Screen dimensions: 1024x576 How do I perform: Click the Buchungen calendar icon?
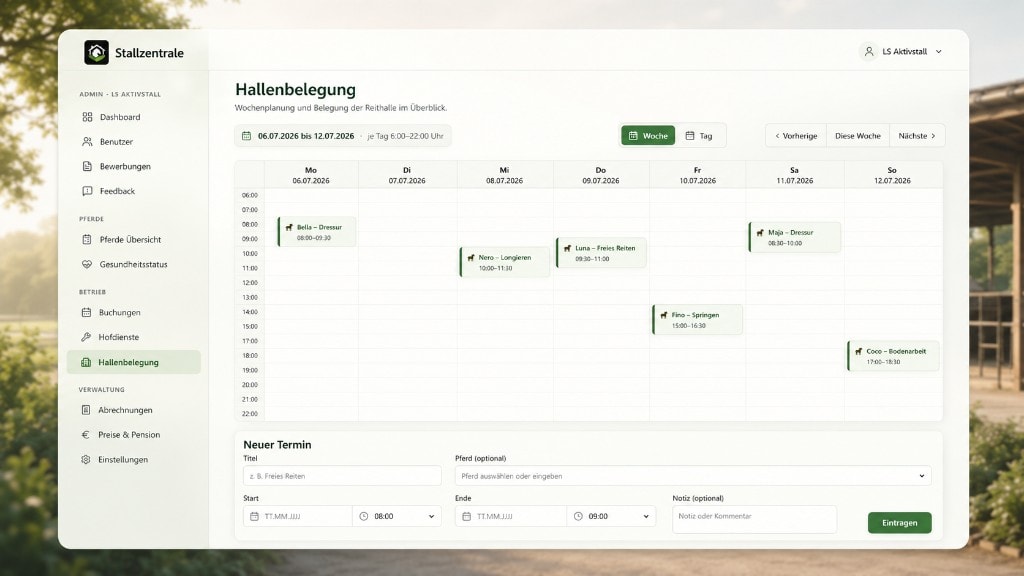86,313
